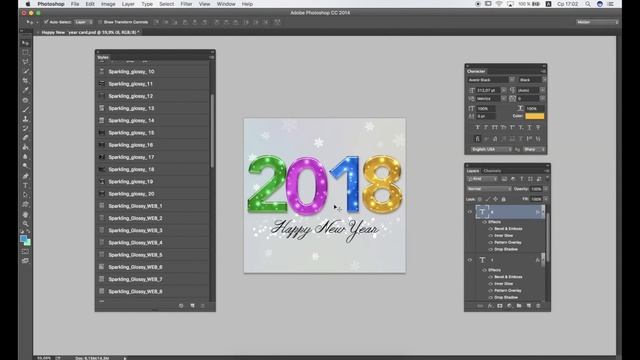640x360 pixels.
Task: Open language dropdown English: USA
Action: click(x=491, y=149)
